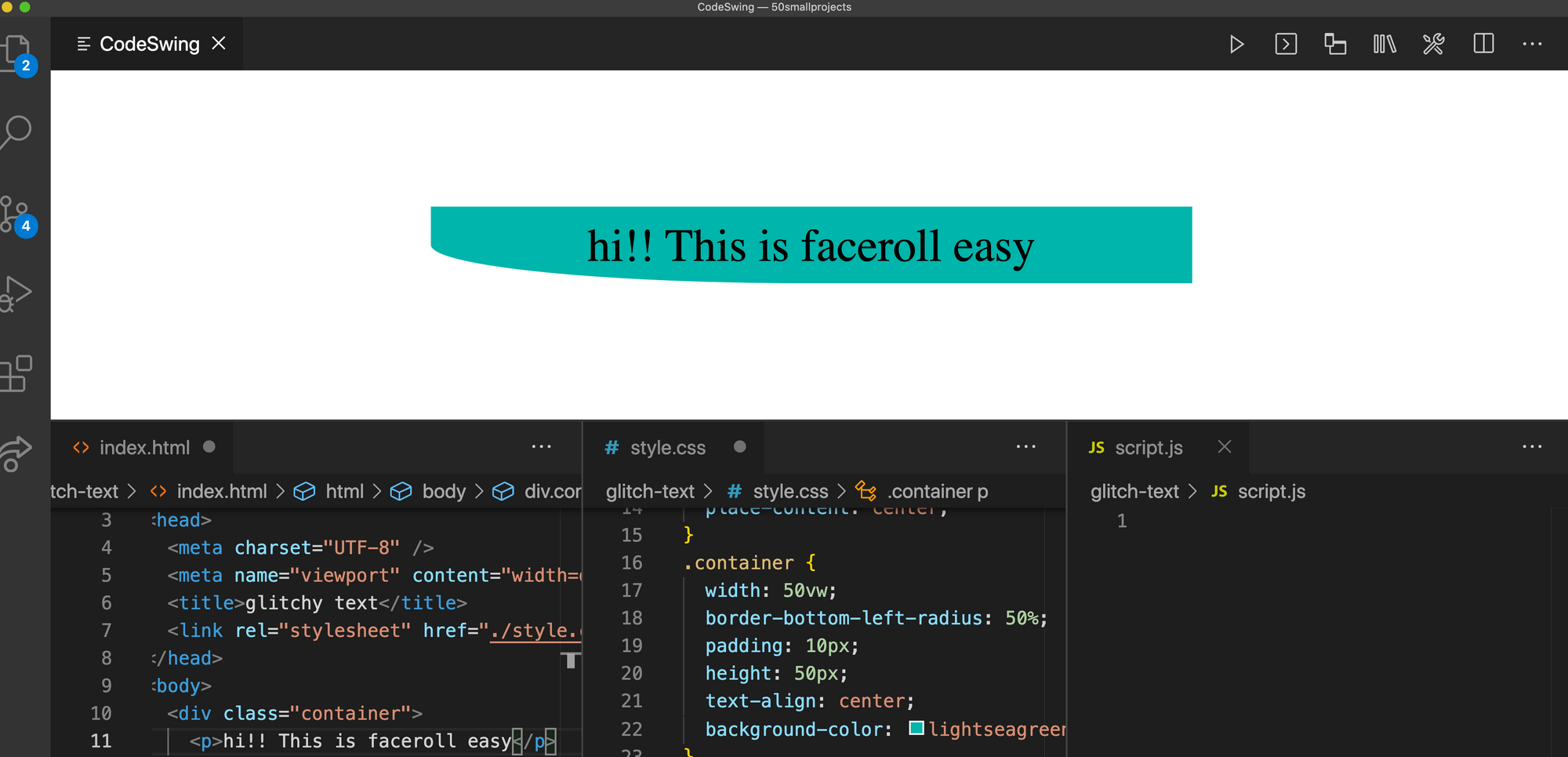Run the swing with the play icon
Screen dimensions: 1568x757
click(1236, 44)
